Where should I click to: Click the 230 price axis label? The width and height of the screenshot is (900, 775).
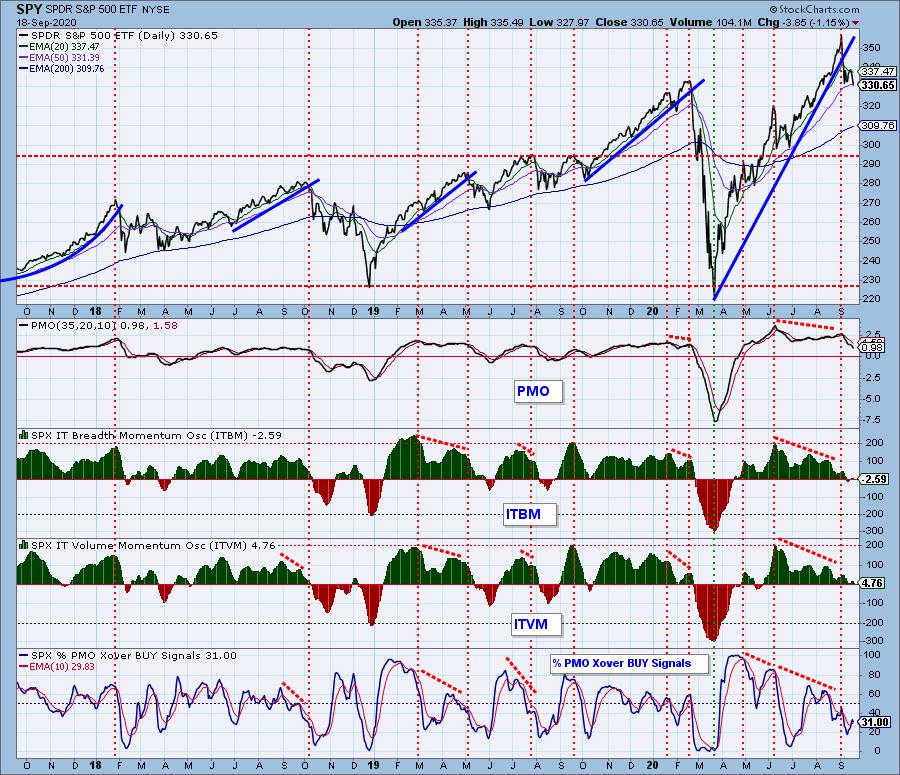click(871, 280)
